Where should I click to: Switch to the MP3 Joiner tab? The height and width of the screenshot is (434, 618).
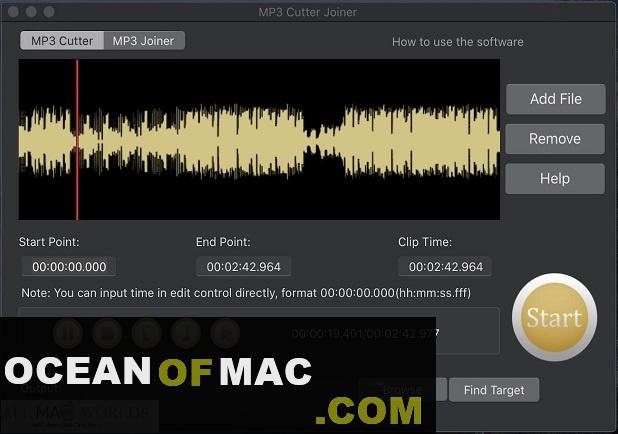click(x=144, y=41)
